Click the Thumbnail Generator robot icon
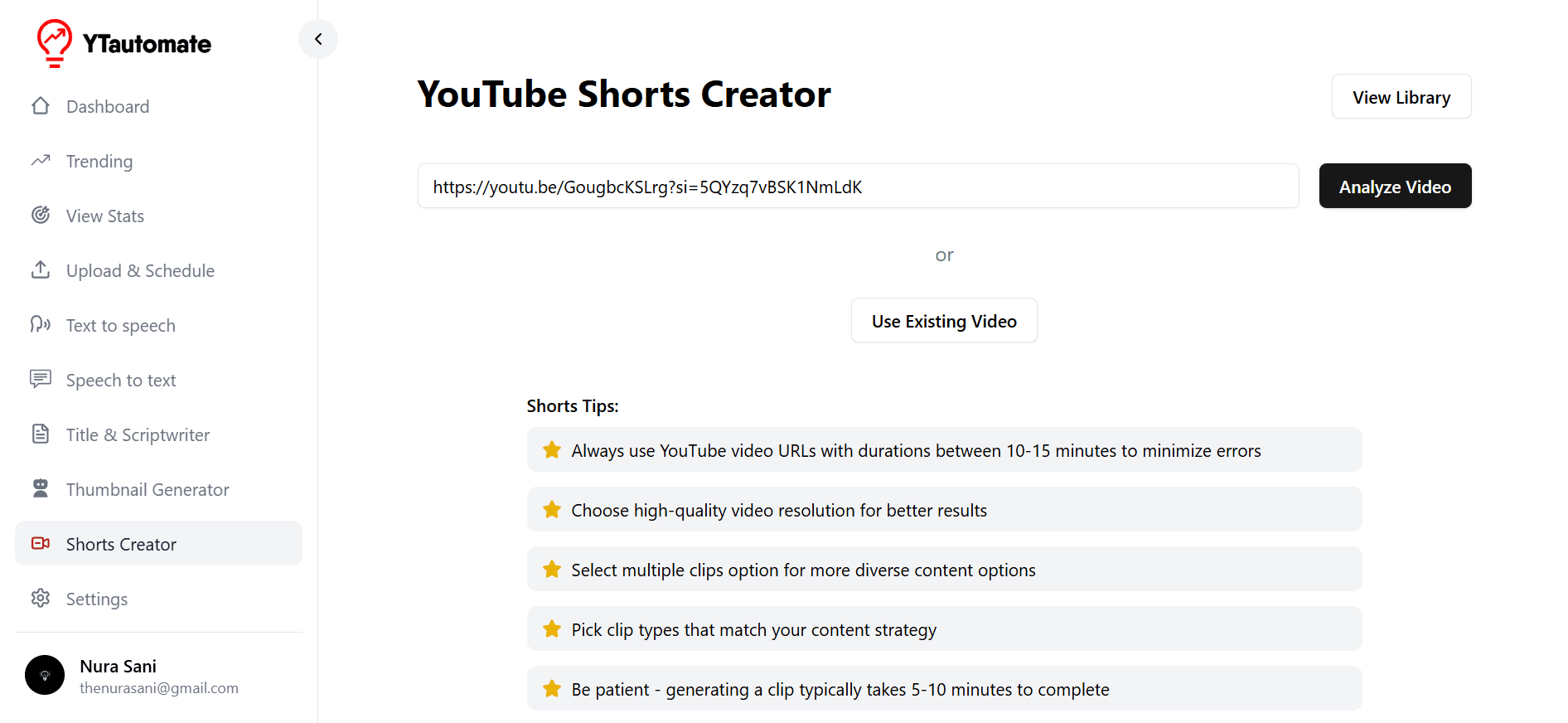Image resolution: width=1568 pixels, height=723 pixels. click(41, 489)
